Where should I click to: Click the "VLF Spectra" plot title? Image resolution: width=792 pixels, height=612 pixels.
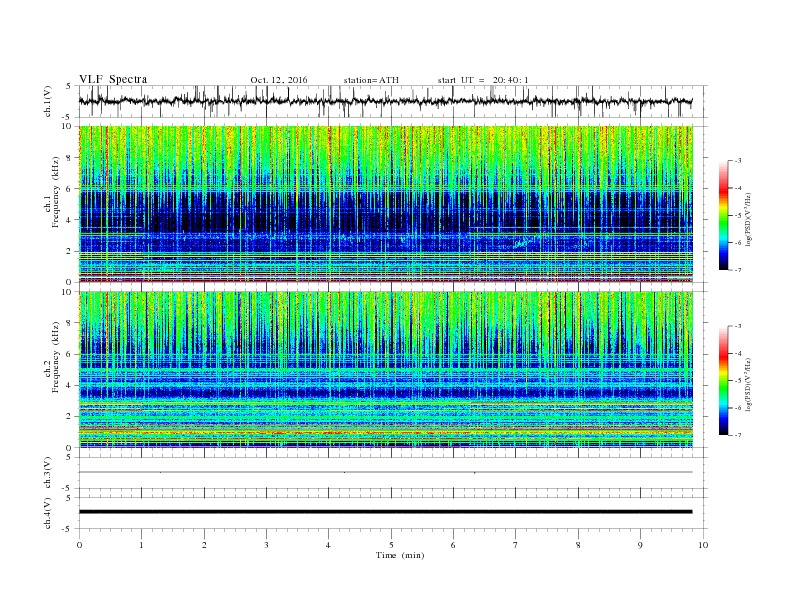click(113, 79)
